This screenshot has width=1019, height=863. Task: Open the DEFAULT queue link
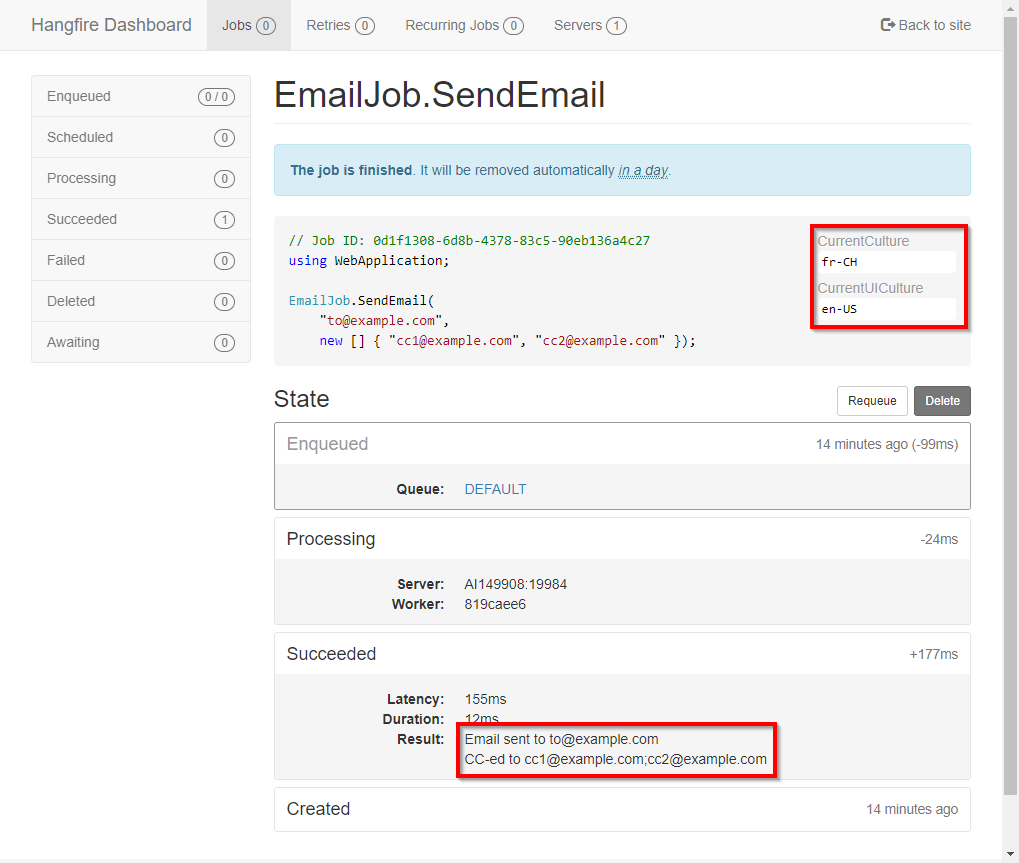coord(495,489)
